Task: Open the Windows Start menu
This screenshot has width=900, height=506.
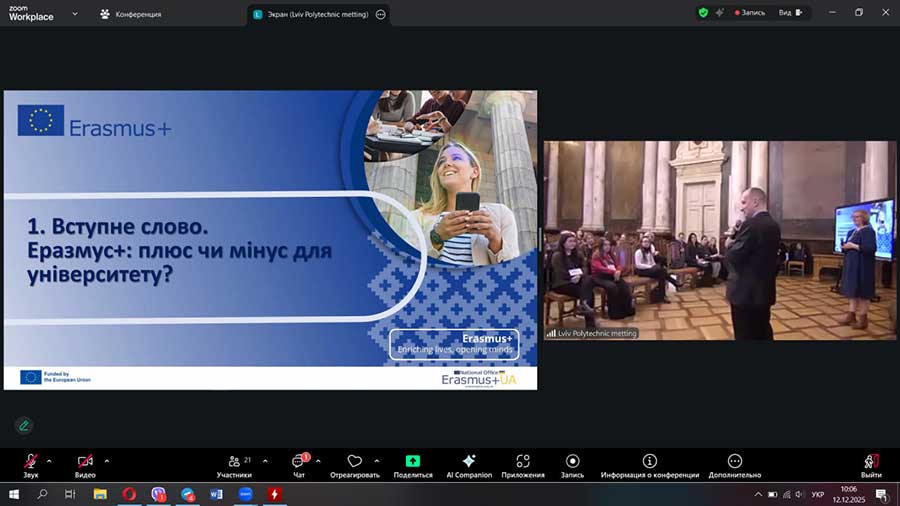Action: pos(14,494)
